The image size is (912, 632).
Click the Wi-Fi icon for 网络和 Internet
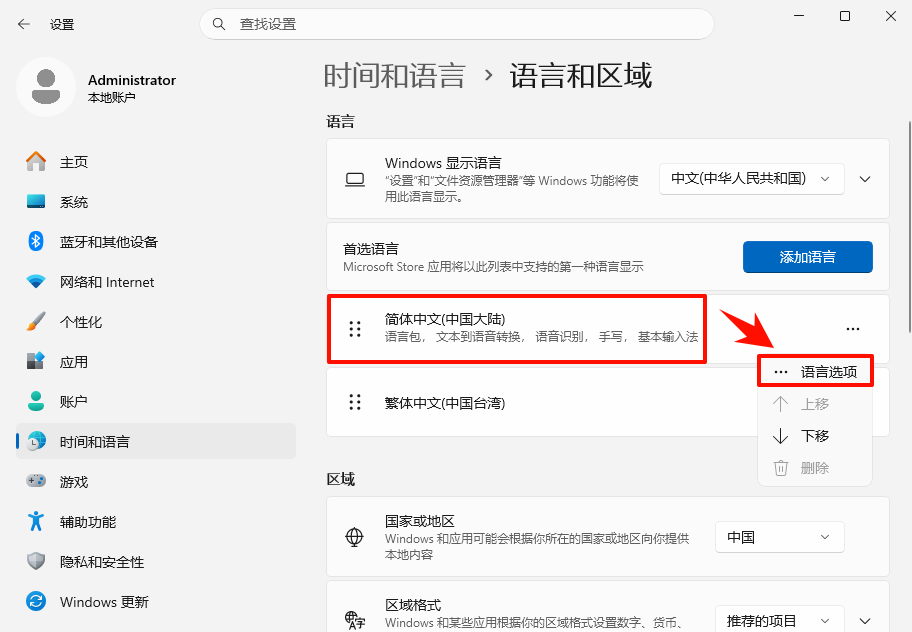click(36, 281)
